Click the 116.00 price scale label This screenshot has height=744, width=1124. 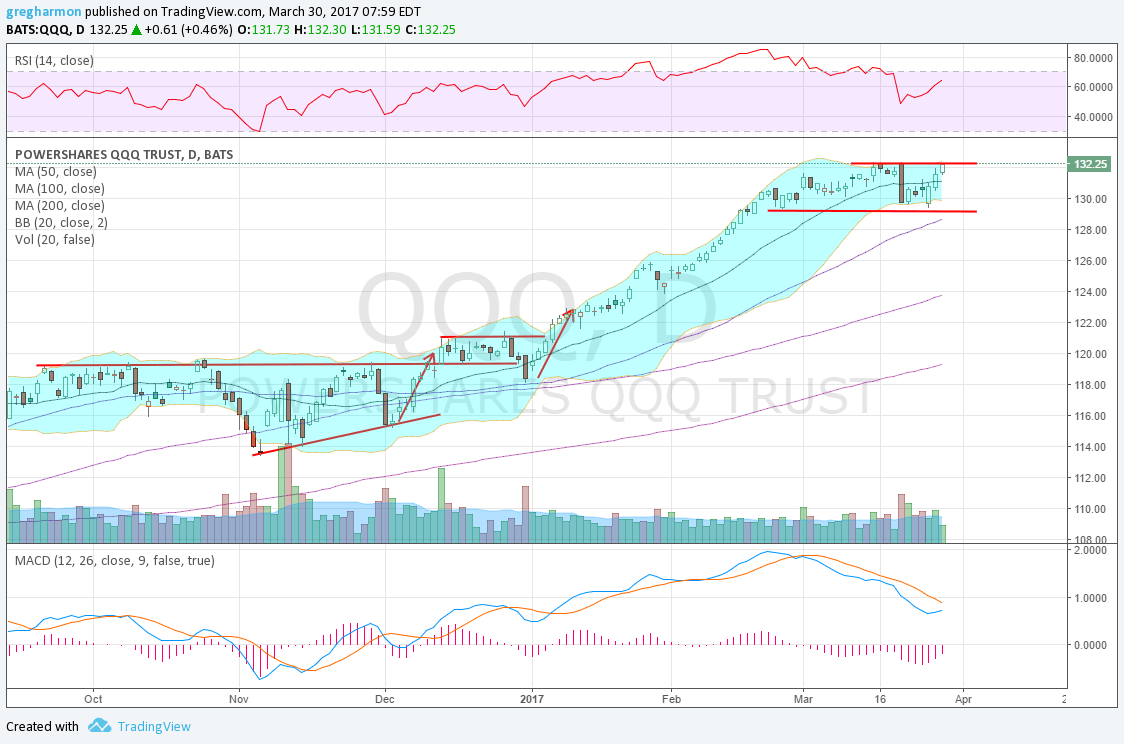click(1090, 416)
